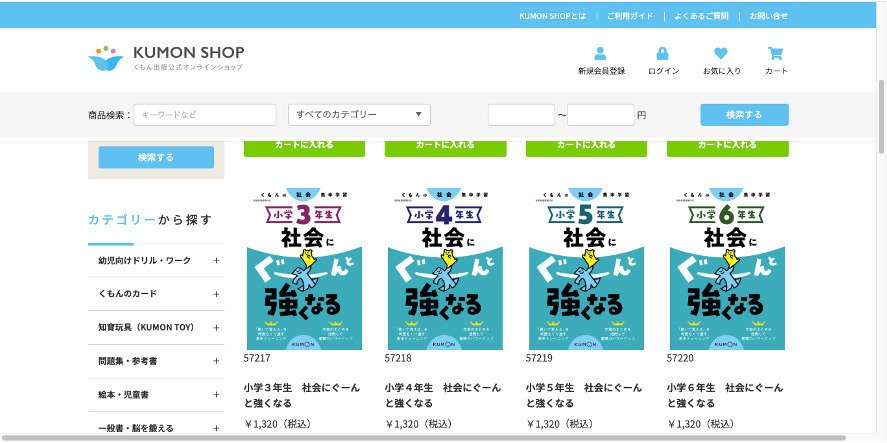Open 小学６年生 社会にぐーんと強くなる title link
The image size is (887, 443).
click(725, 395)
